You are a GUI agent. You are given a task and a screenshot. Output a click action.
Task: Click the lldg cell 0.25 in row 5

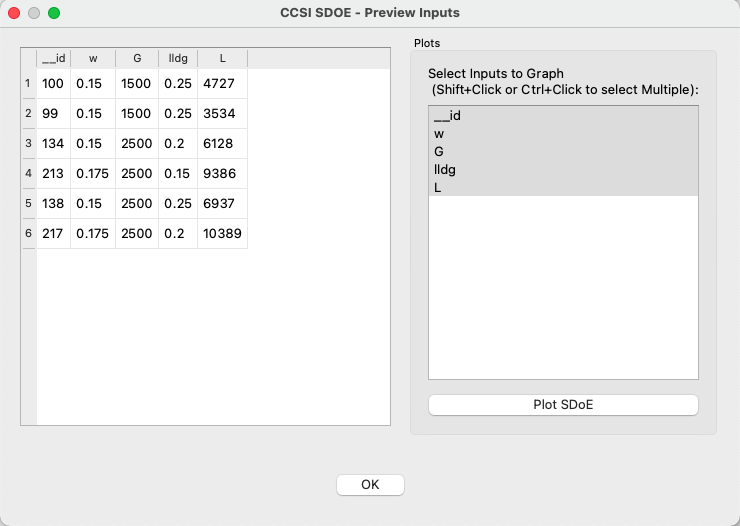click(x=178, y=203)
